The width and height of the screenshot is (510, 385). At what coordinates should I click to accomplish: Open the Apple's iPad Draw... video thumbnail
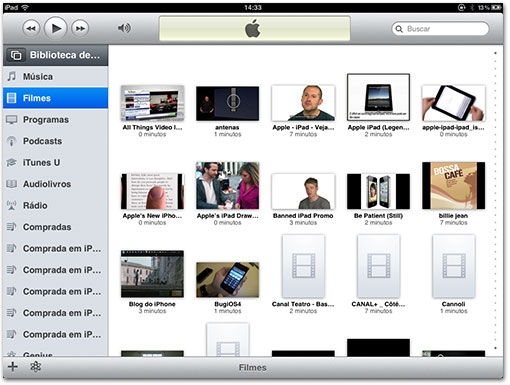coord(227,186)
